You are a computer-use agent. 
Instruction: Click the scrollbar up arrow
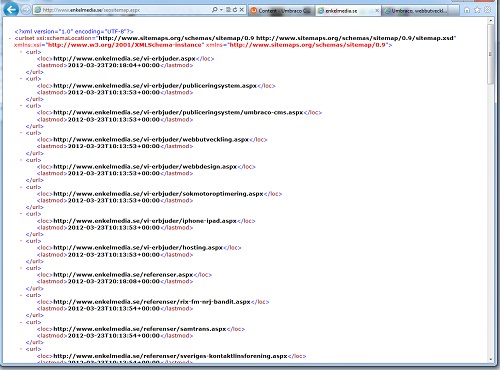[x=491, y=21]
